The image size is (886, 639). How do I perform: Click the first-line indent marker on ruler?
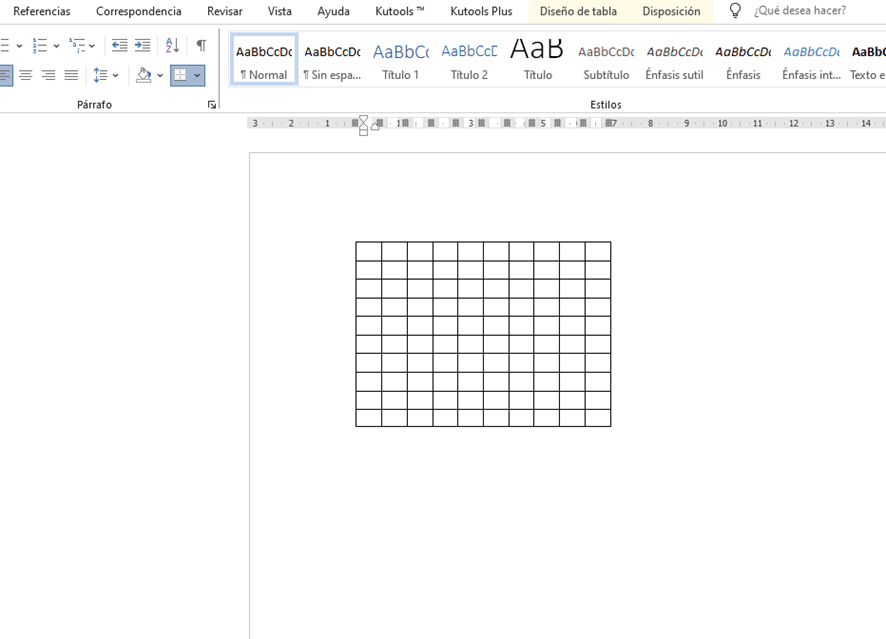(363, 119)
